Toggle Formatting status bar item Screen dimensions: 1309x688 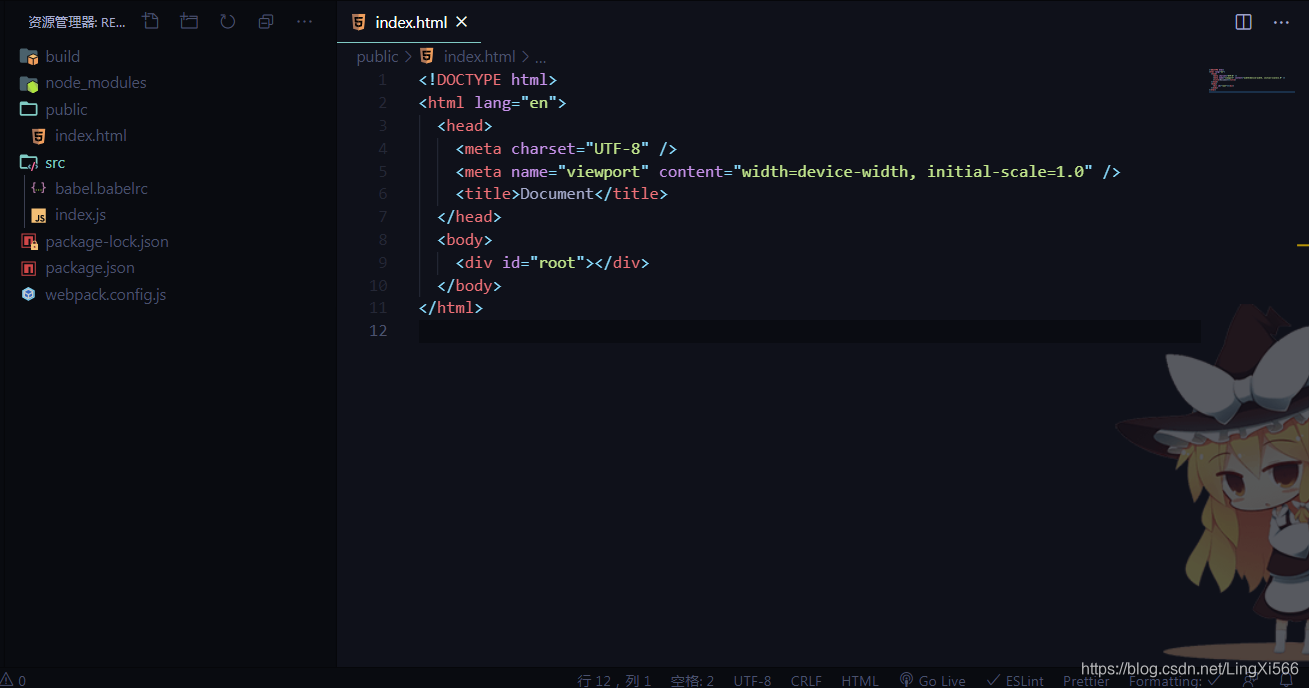pyautogui.click(x=1173, y=680)
